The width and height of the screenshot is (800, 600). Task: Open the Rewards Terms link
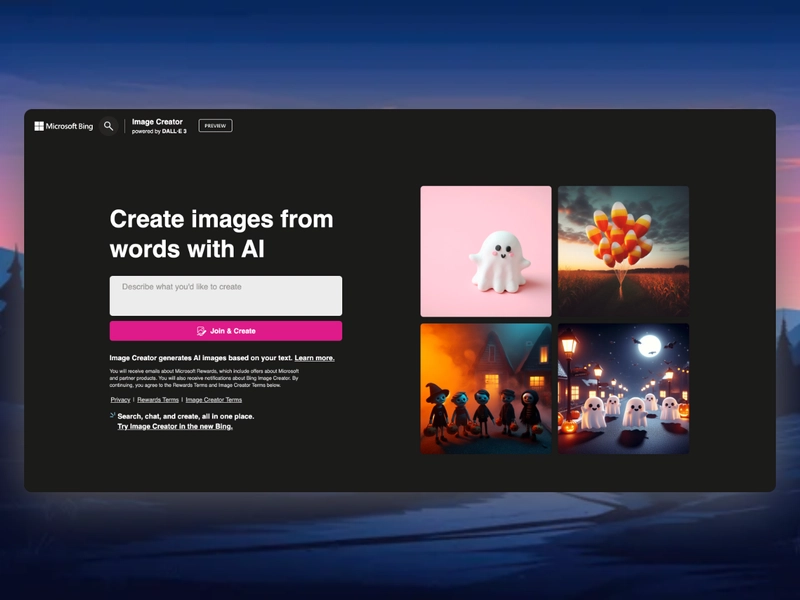158,400
